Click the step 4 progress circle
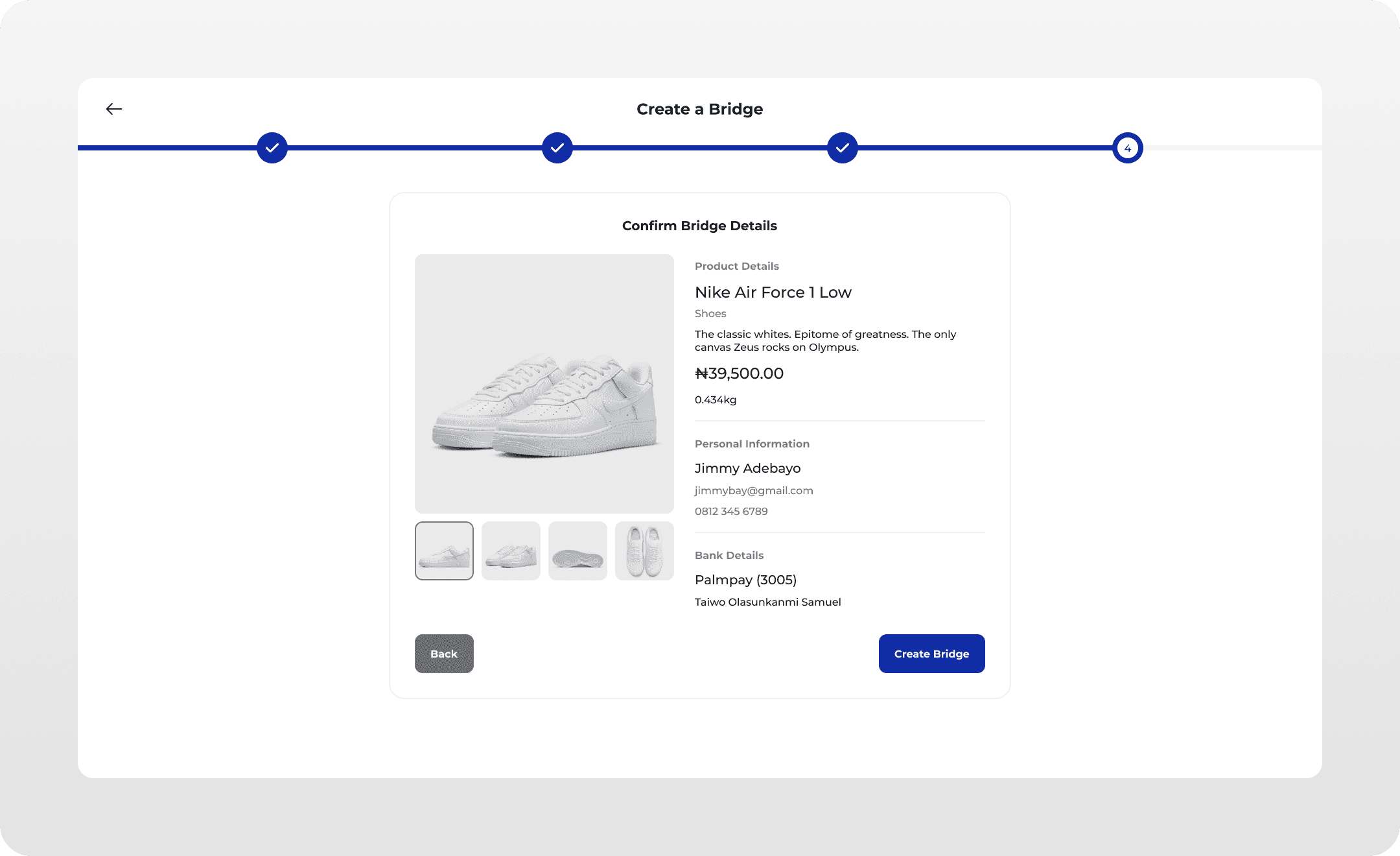This screenshot has width=1400, height=856. coord(1128,148)
